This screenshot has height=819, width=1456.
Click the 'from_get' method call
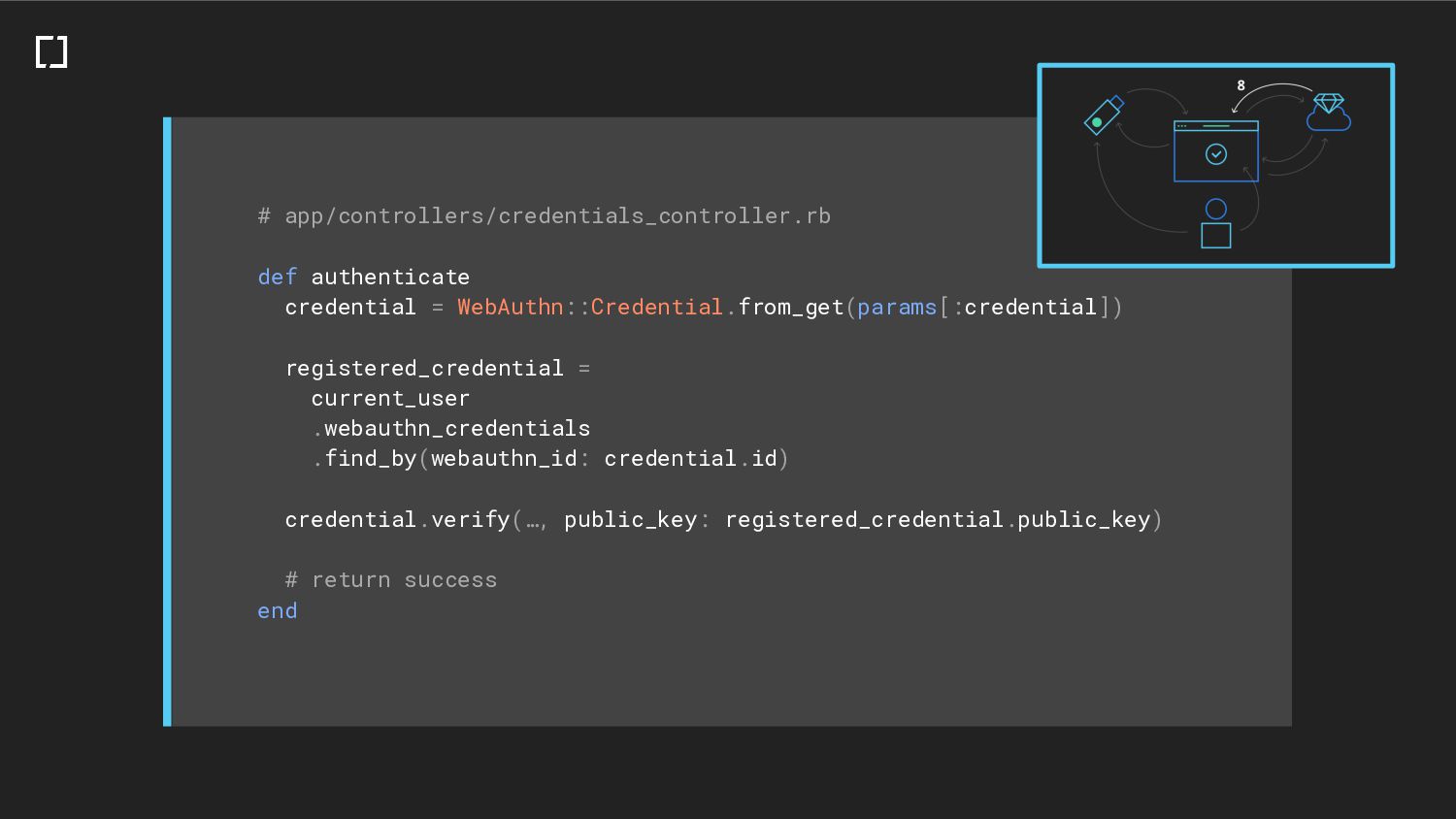[791, 308]
